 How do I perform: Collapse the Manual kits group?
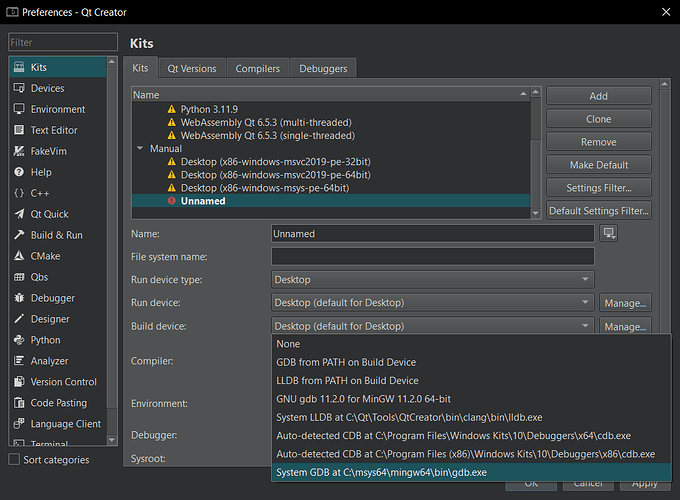coord(140,148)
